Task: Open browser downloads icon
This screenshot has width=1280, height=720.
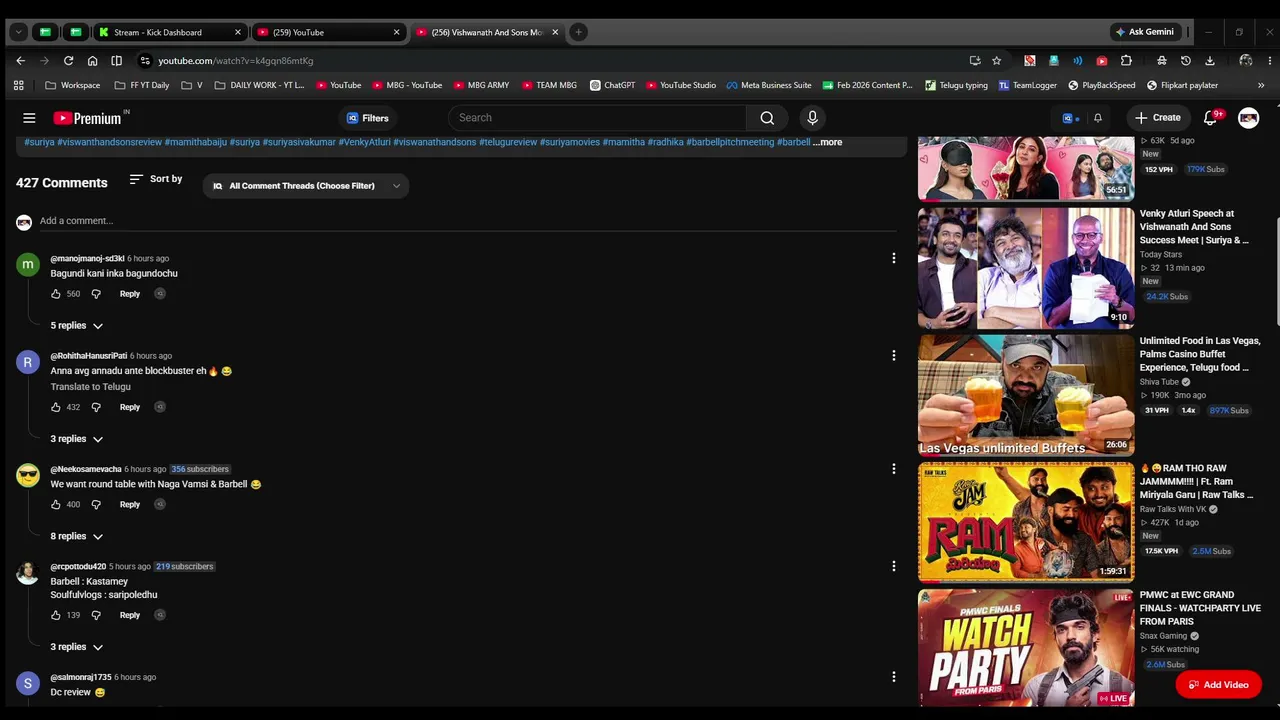Action: tap(1209, 61)
